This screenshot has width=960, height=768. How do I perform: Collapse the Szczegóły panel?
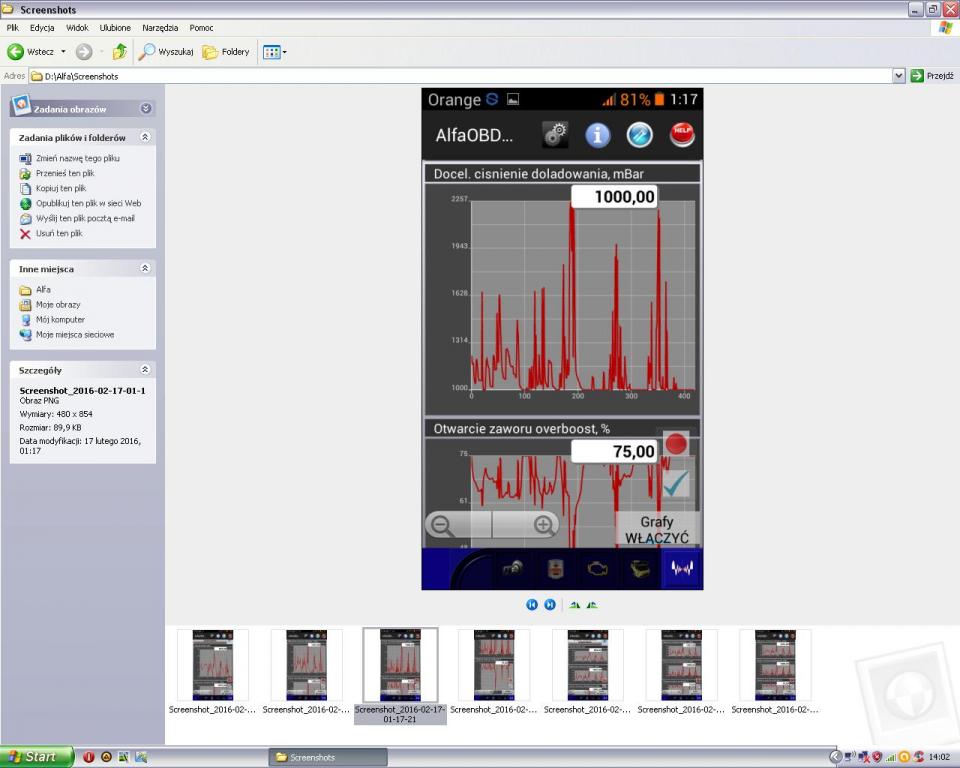145,370
